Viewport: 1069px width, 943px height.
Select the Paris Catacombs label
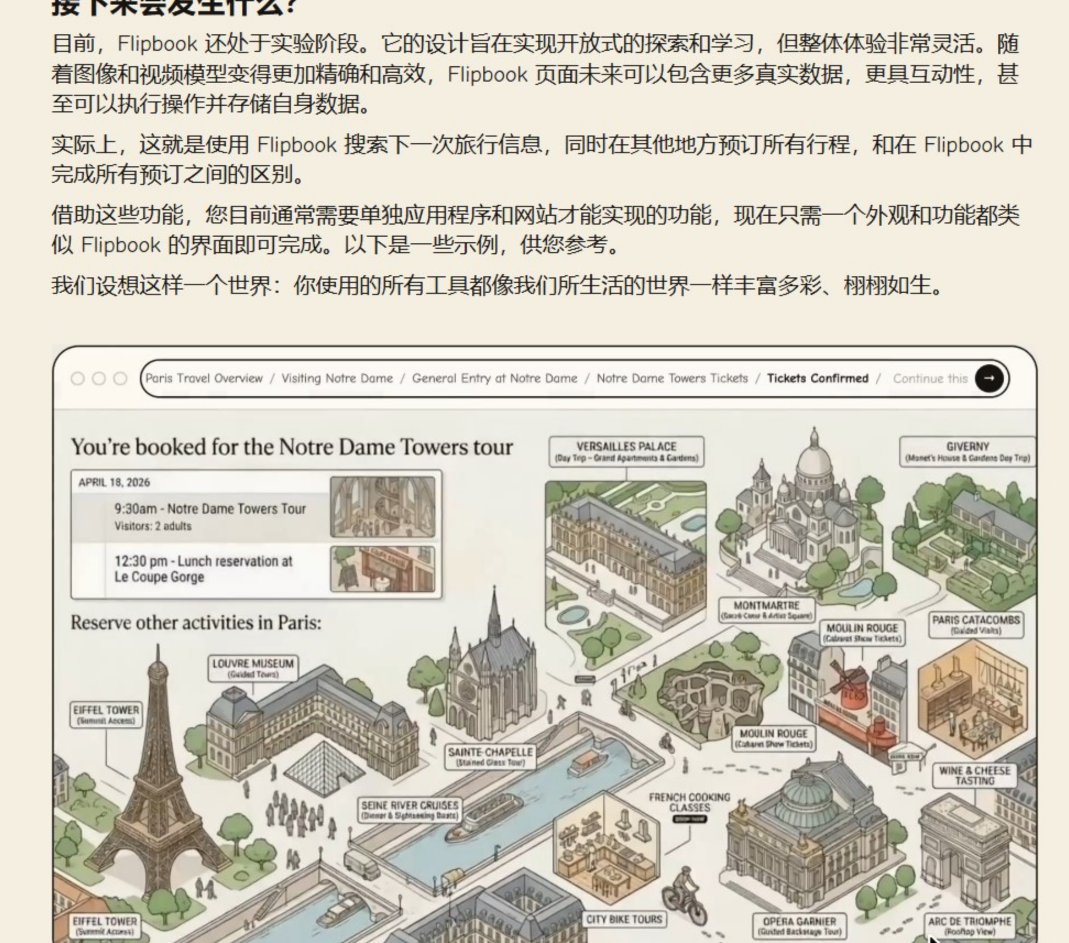[x=976, y=625]
